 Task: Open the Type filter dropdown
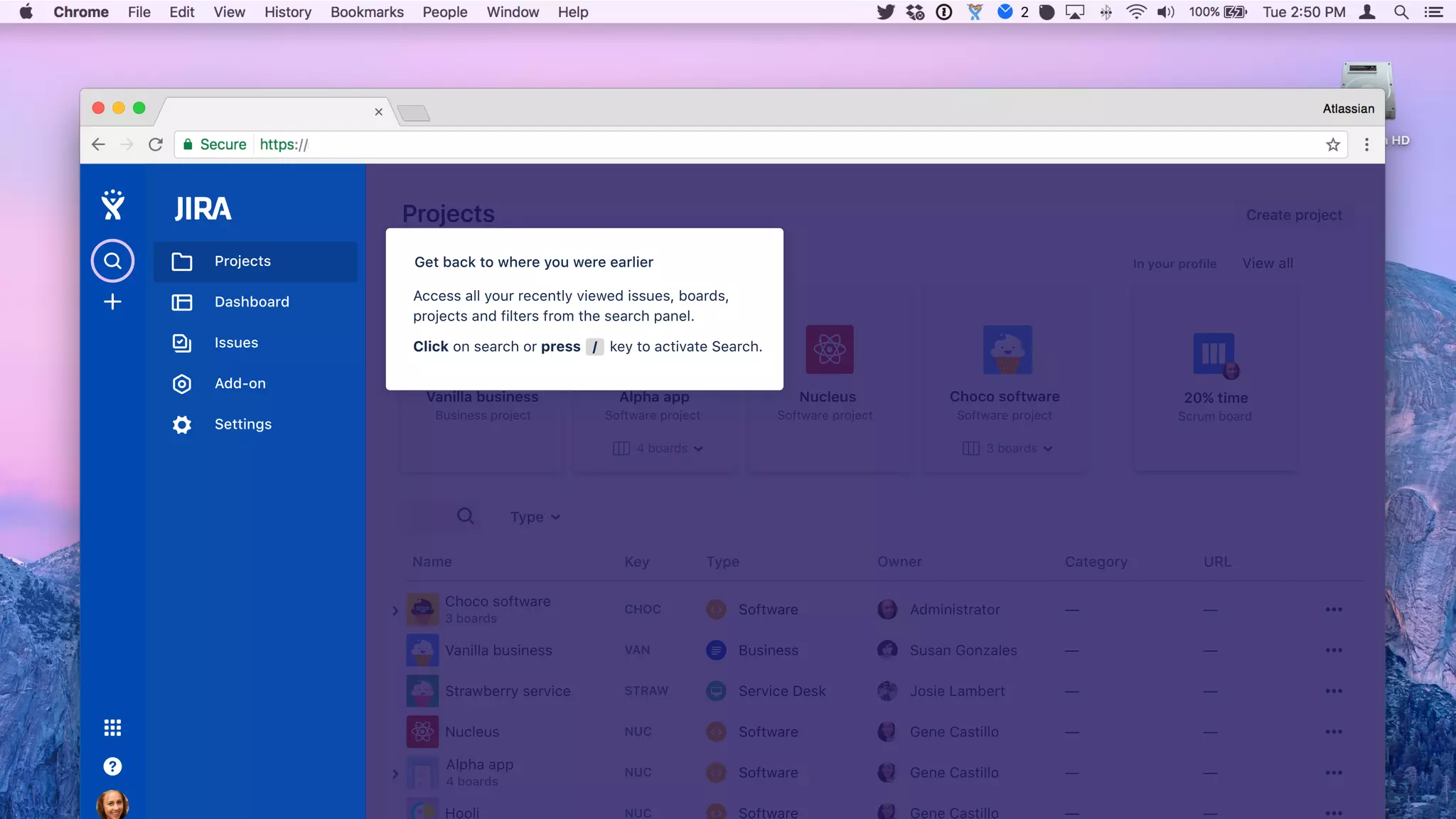pos(535,517)
